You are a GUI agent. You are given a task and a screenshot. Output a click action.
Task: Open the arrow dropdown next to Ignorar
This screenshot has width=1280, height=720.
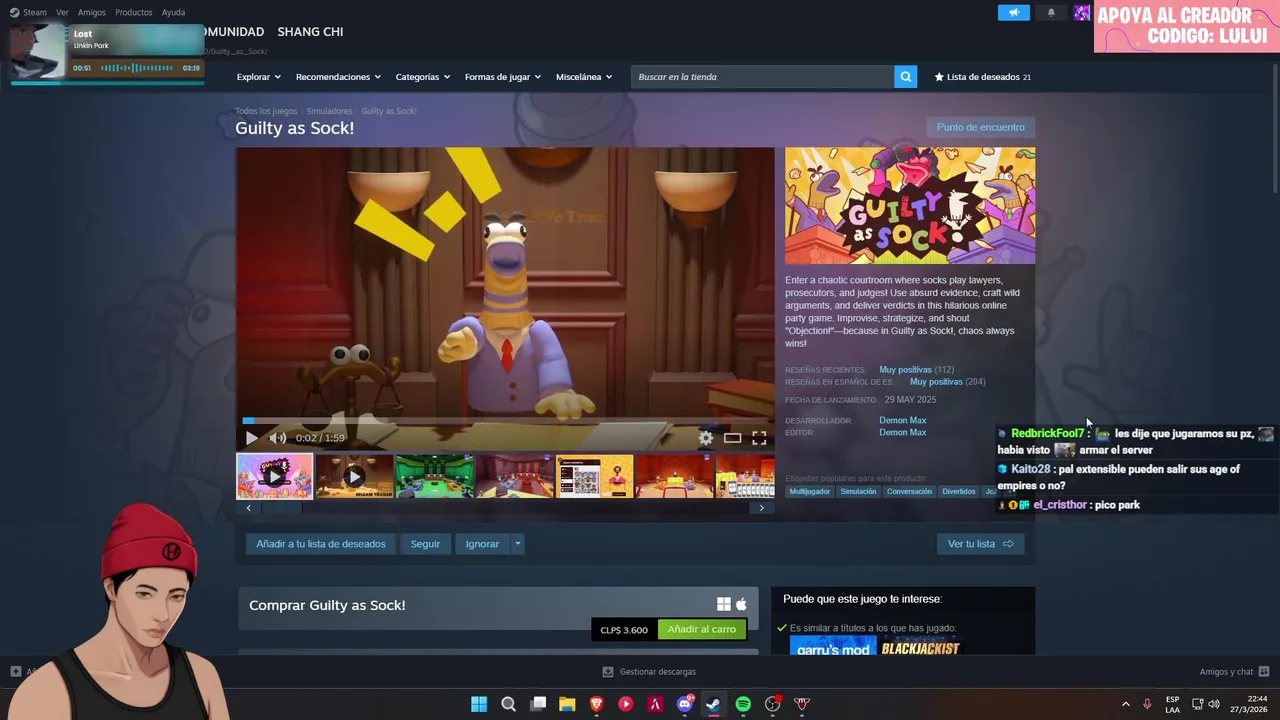click(517, 544)
